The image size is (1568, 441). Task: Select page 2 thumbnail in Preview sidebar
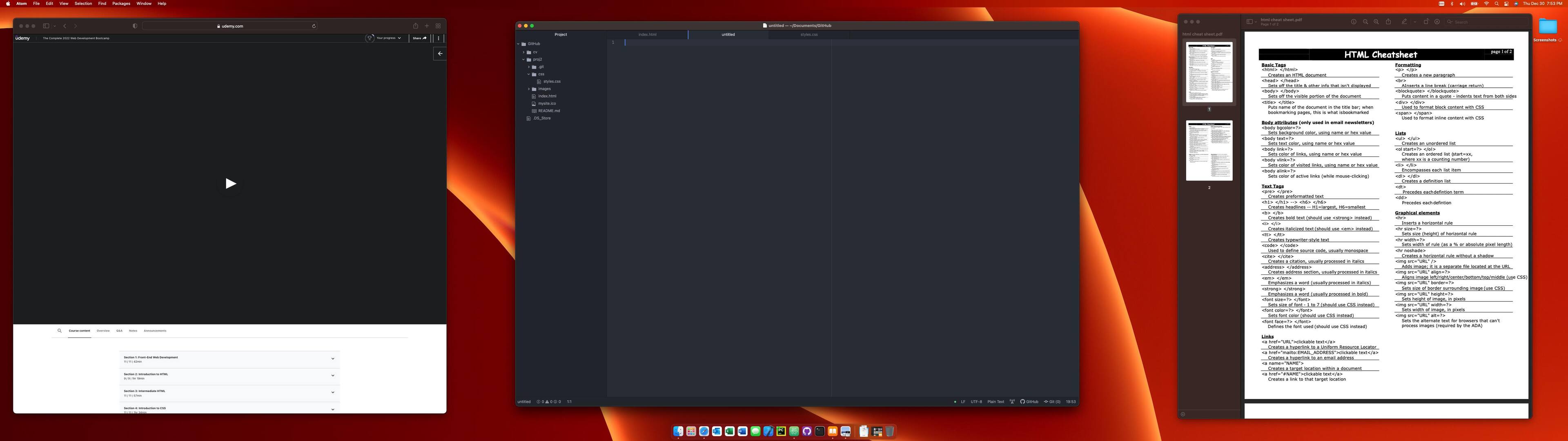coord(1209,150)
